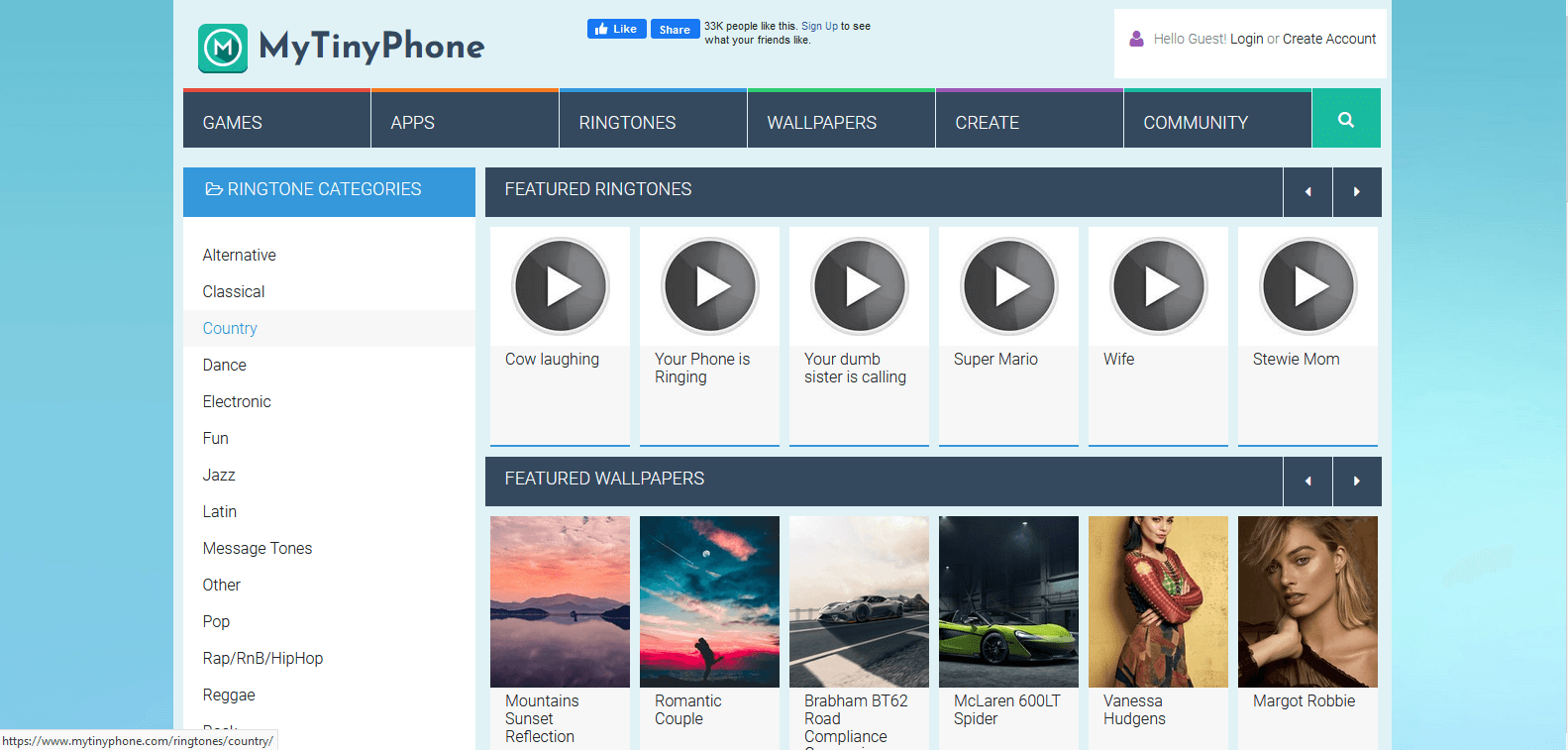Show previous featured ringtones with left arrow
Screen dimensions: 1568x750
[x=1307, y=192]
